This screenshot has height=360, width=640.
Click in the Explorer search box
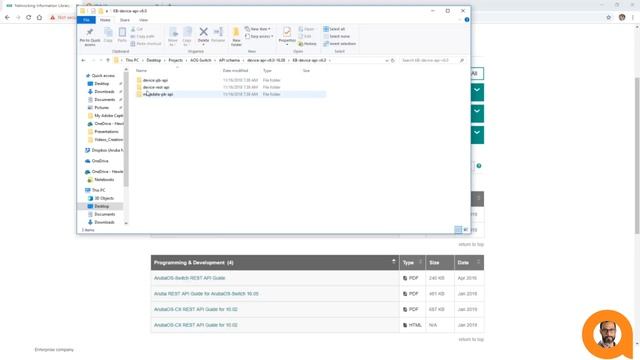pos(429,60)
